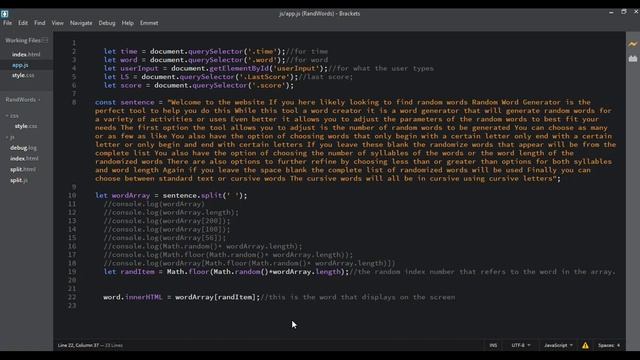Open the UTF-8 encoding dropdown
The image size is (640, 360).
(521, 345)
